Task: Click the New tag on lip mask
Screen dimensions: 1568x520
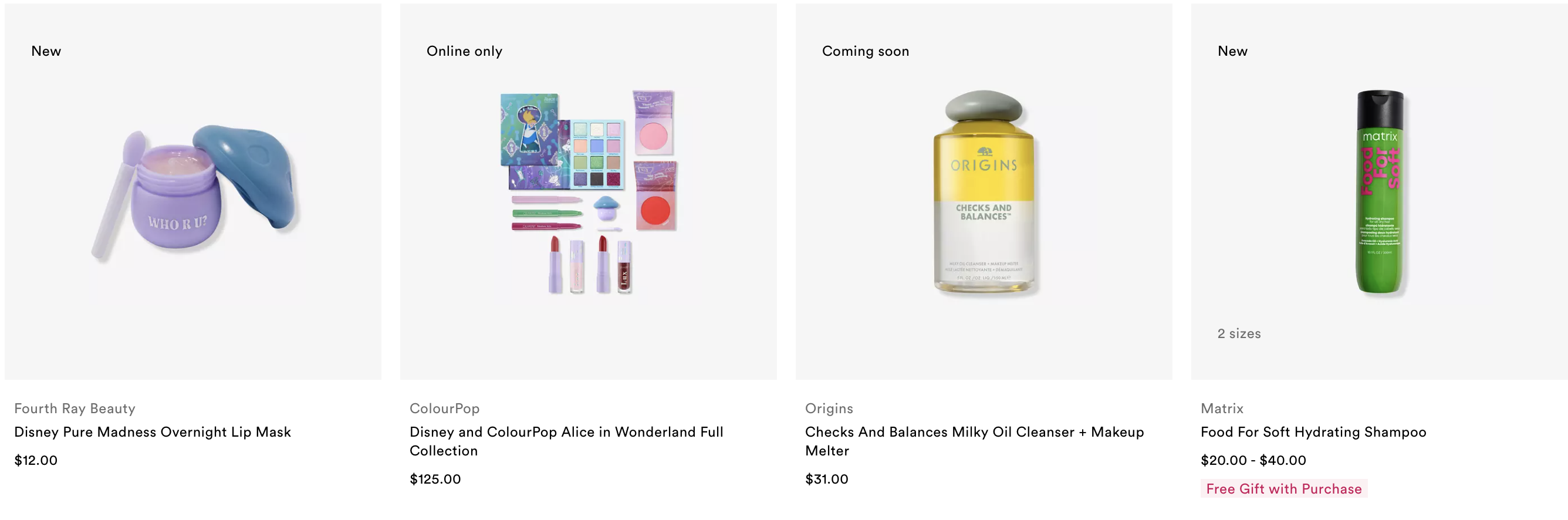Action: click(46, 51)
